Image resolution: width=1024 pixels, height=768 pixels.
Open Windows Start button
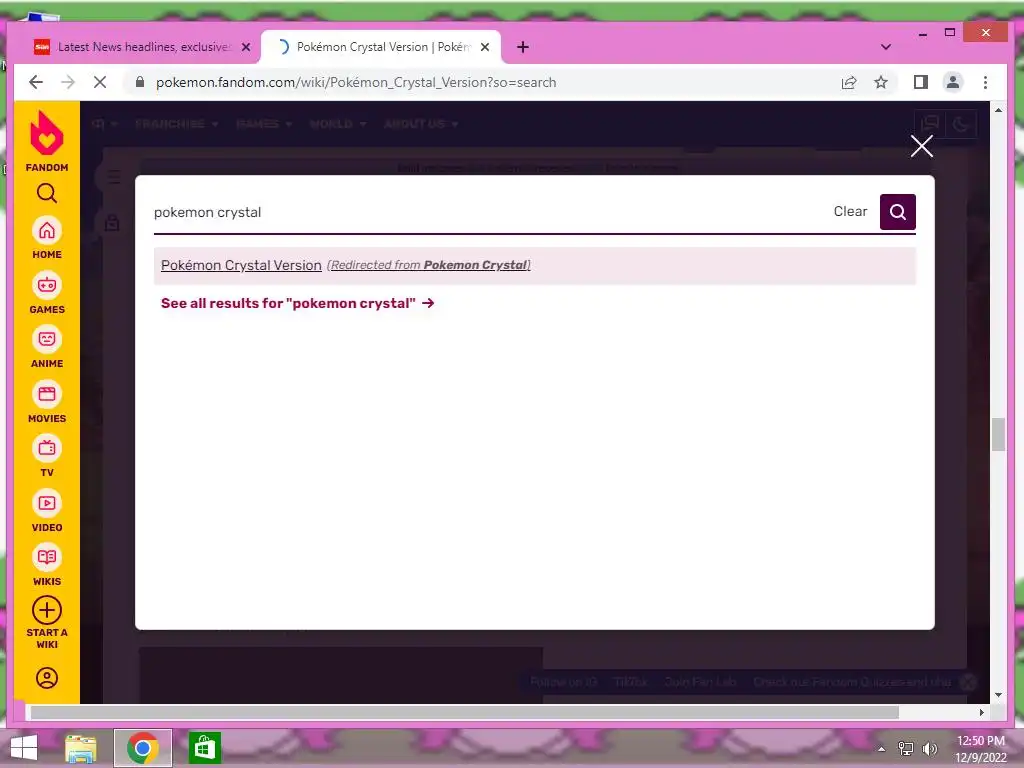[24, 748]
